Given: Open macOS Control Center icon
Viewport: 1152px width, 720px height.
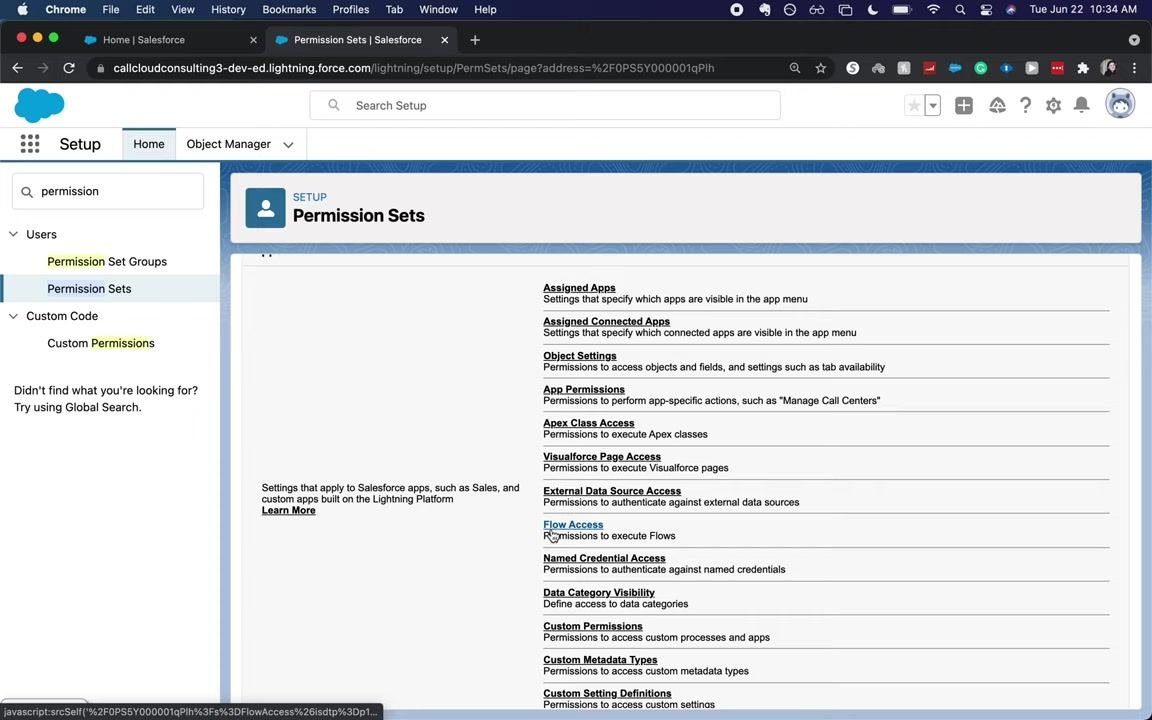Looking at the screenshot, I should (x=985, y=10).
